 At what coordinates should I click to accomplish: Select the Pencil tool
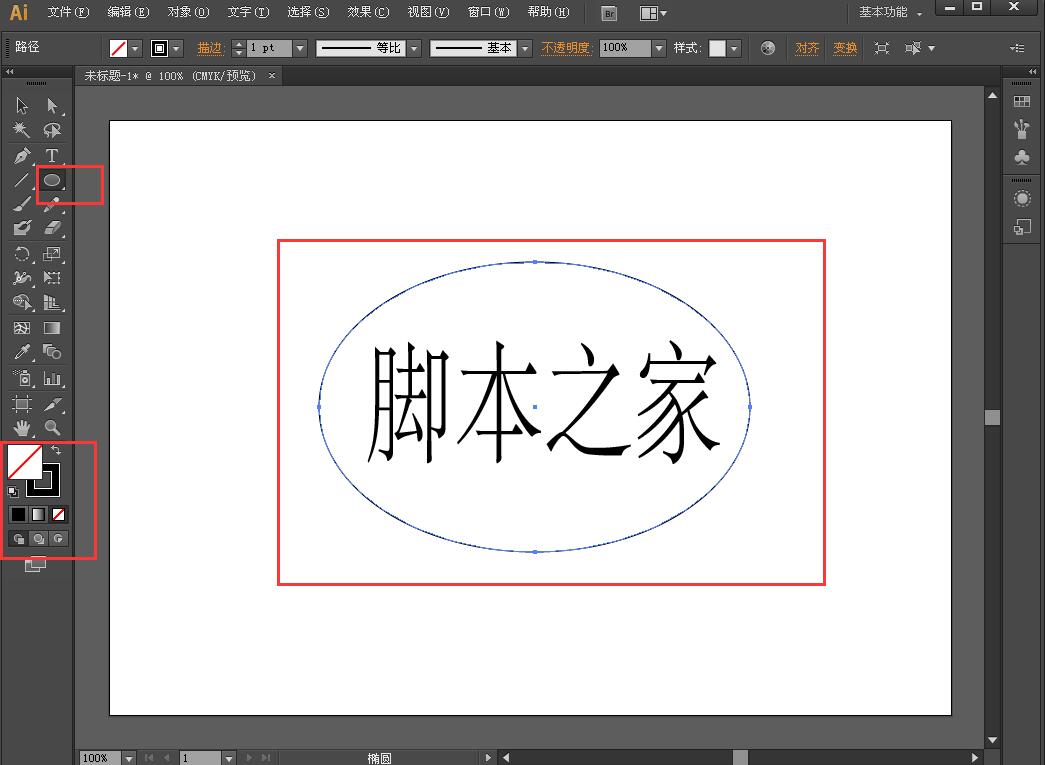[52, 204]
